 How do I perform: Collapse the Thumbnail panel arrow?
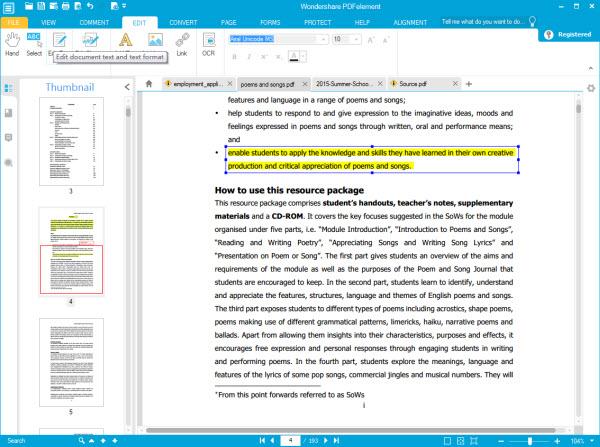click(x=127, y=87)
